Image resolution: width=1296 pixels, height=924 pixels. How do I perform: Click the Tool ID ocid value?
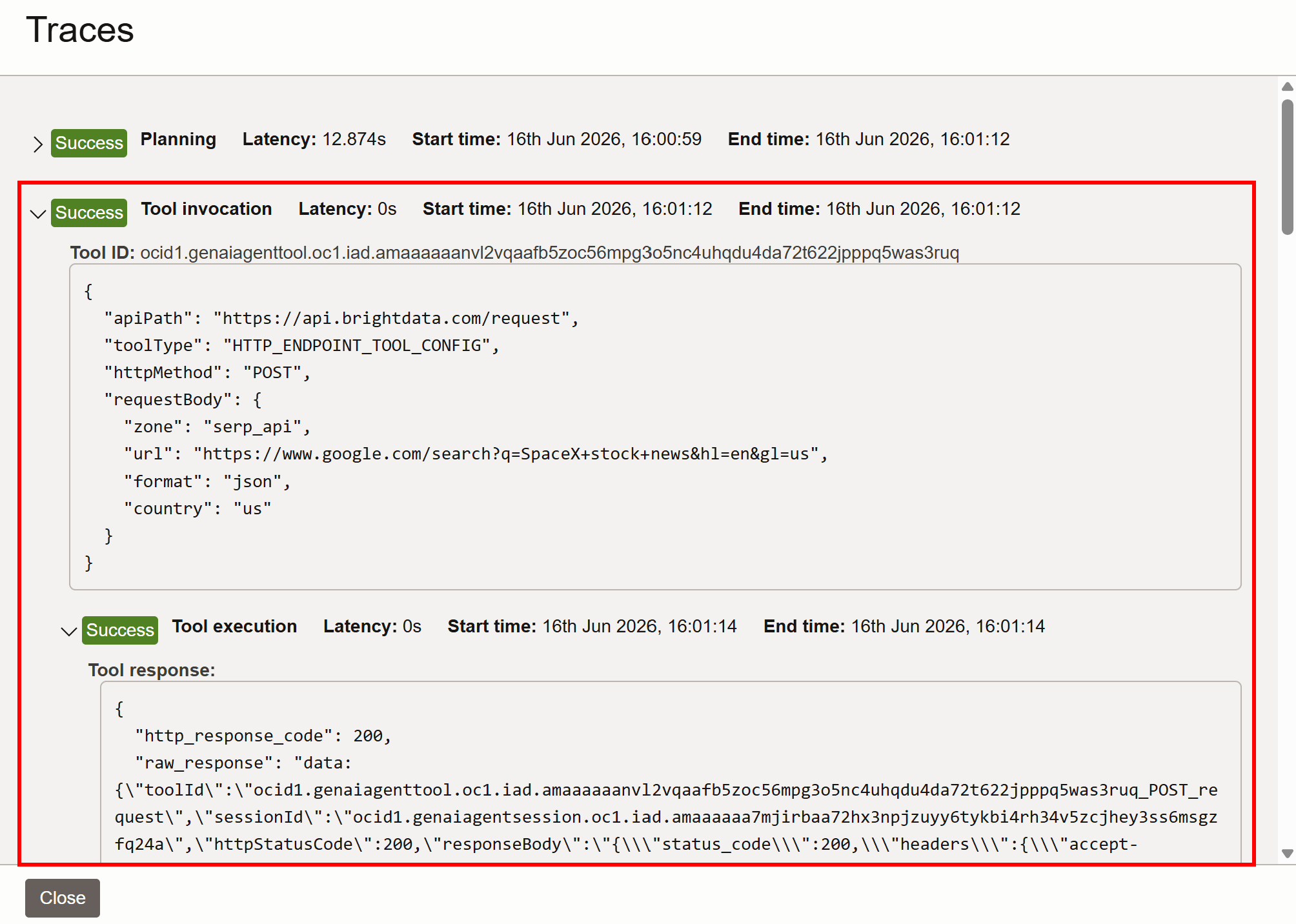(550, 252)
